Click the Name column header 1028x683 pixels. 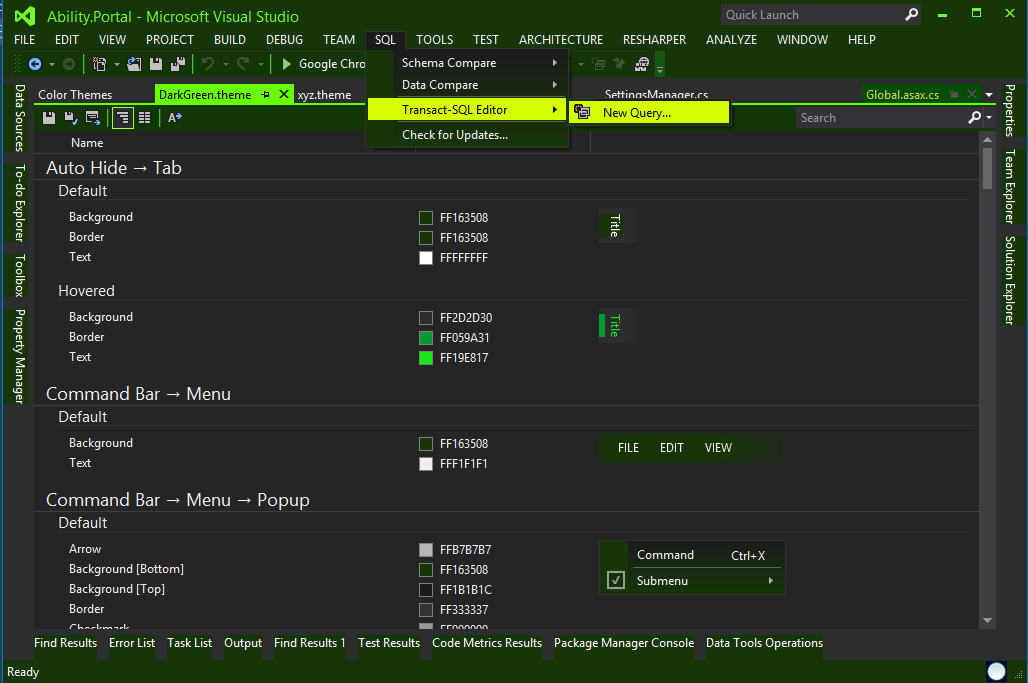87,142
